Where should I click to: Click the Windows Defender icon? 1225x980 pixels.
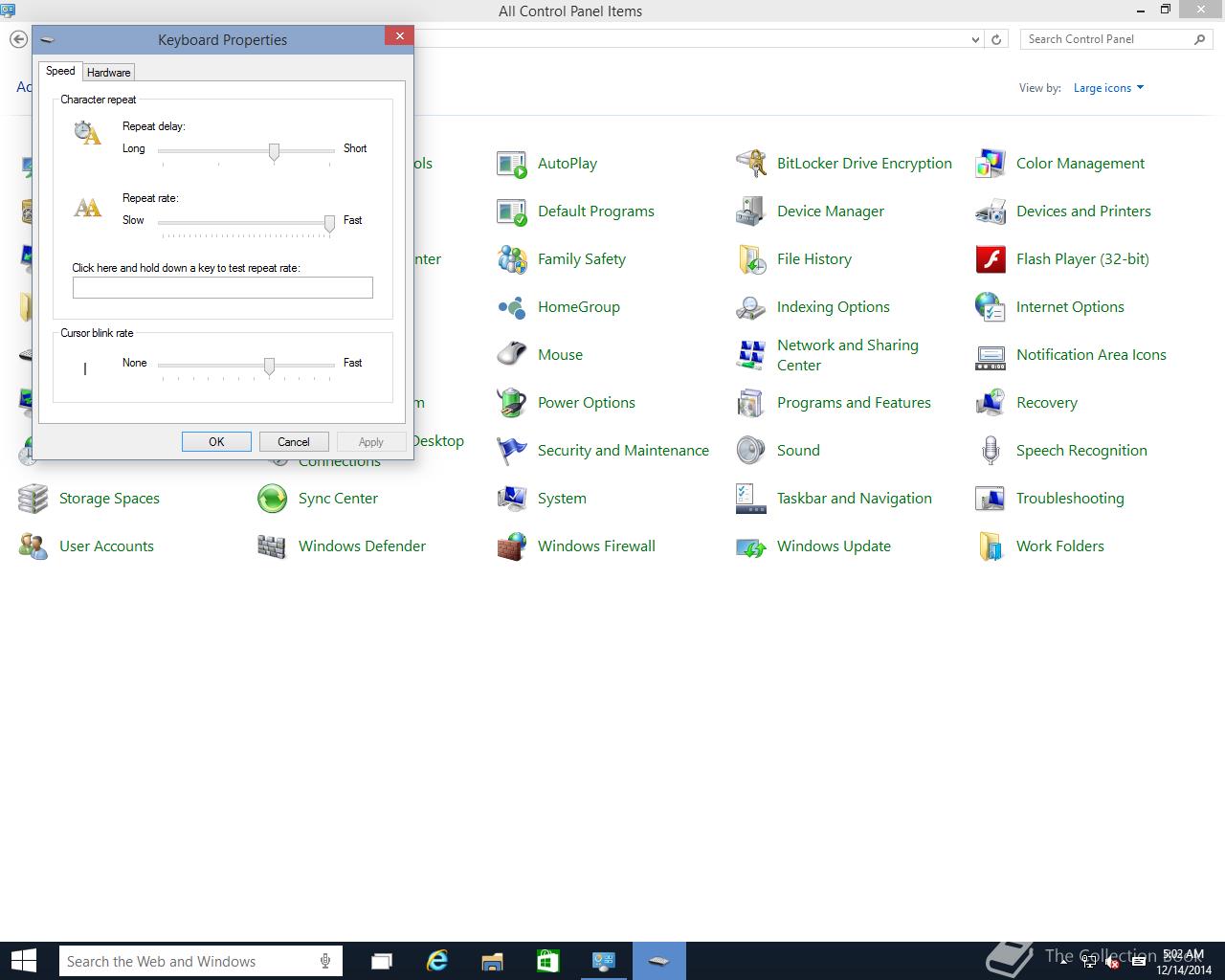[x=273, y=546]
